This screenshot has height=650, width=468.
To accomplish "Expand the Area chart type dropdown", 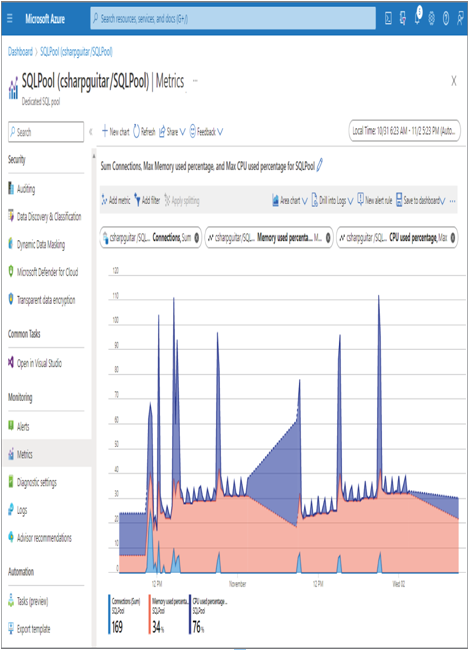I will [290, 201].
